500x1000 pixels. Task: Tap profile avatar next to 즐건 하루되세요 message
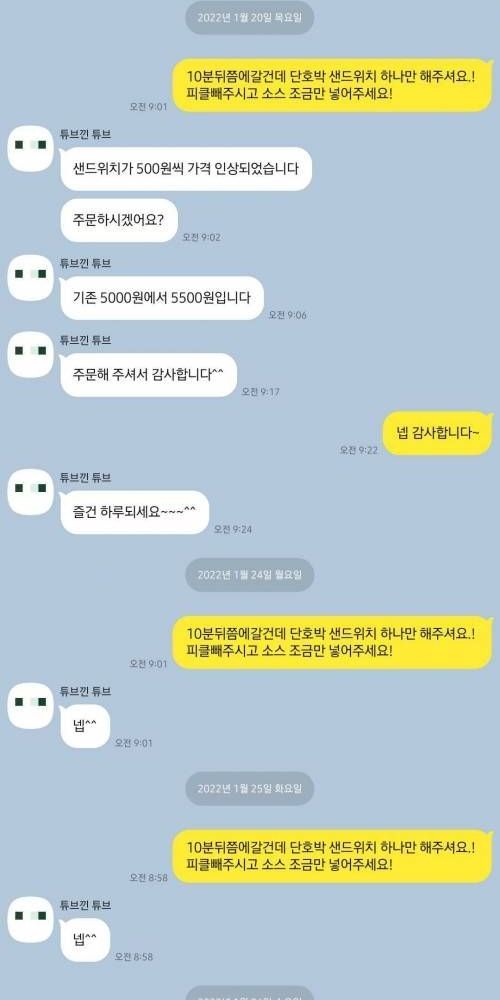(30, 492)
